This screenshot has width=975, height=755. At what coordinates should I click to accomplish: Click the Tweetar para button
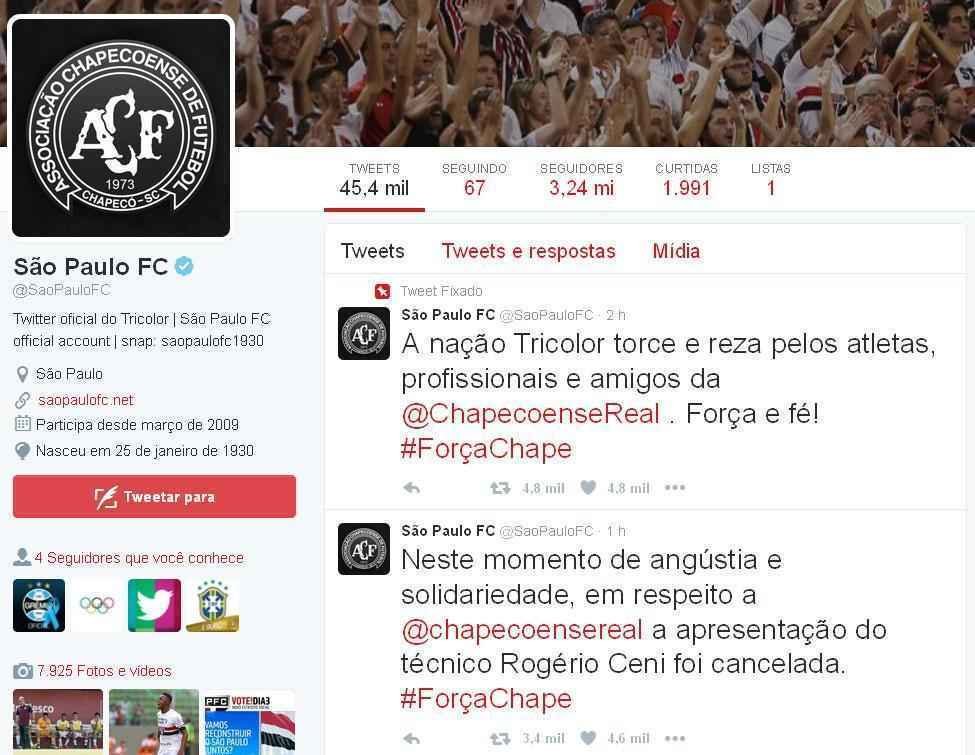click(x=154, y=496)
